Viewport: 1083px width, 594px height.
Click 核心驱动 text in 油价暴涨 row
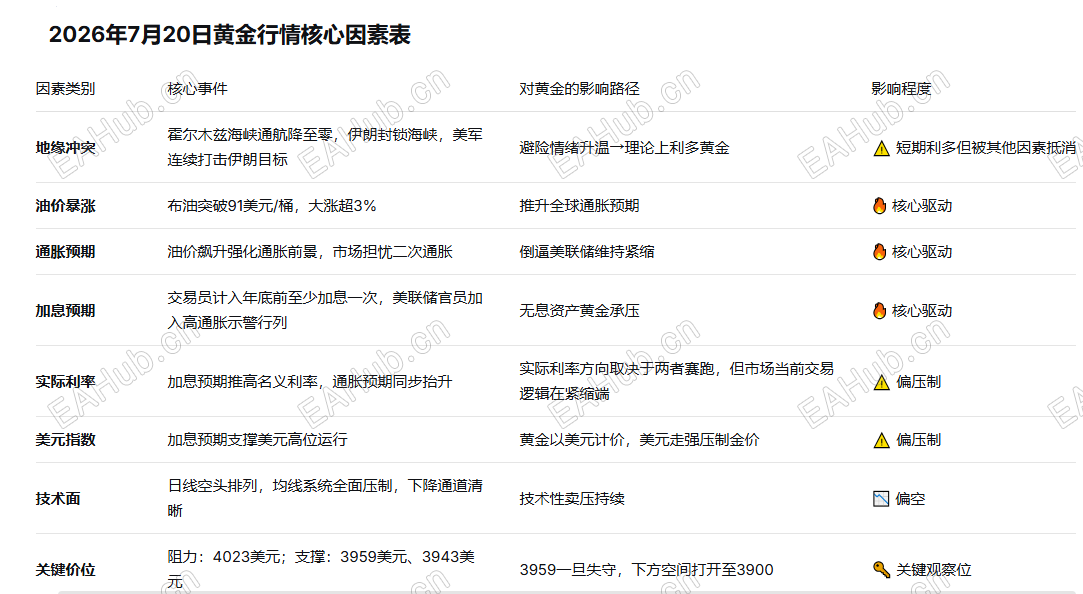[921, 206]
